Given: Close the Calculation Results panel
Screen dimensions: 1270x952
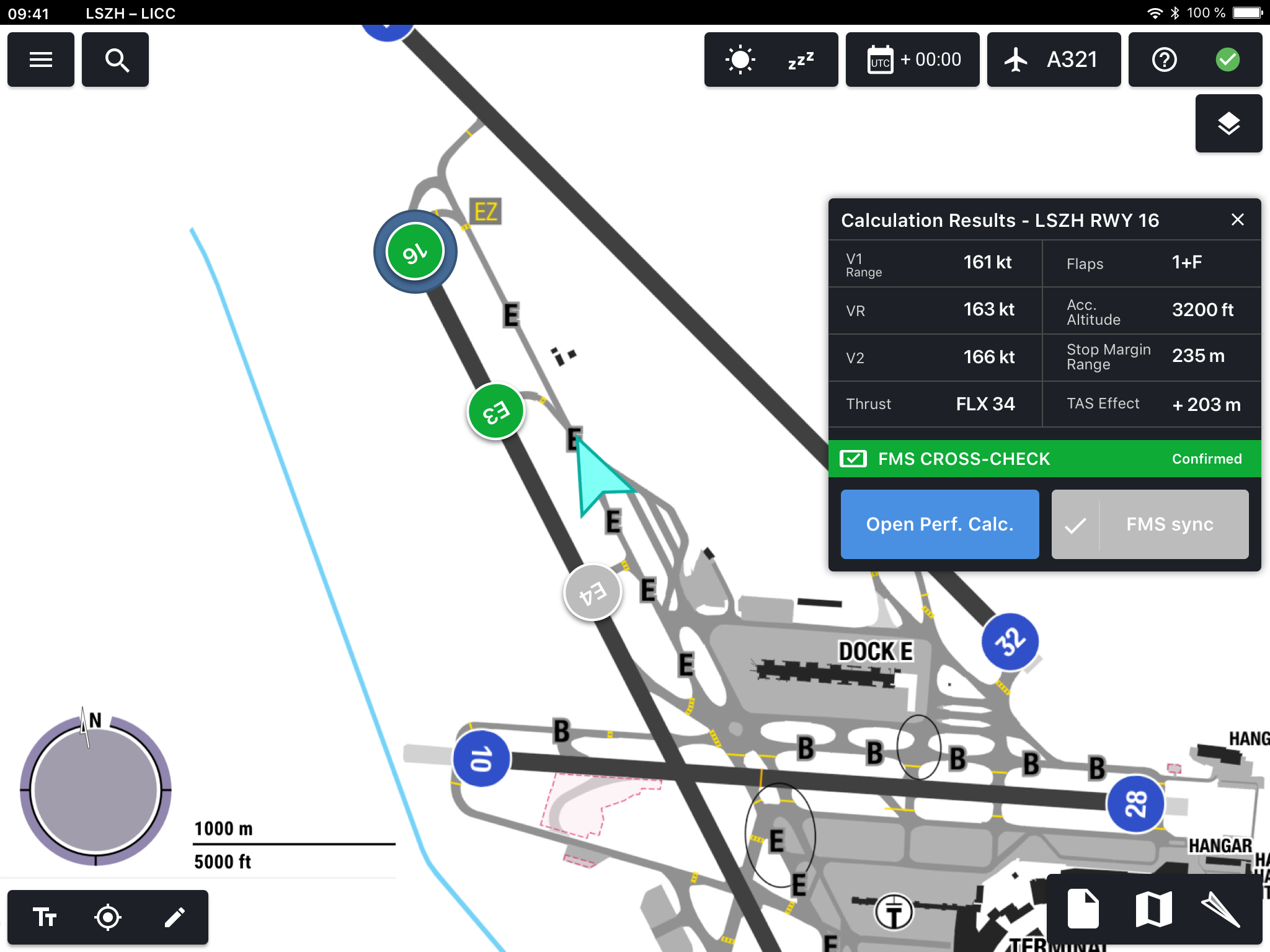Looking at the screenshot, I should coord(1237,219).
